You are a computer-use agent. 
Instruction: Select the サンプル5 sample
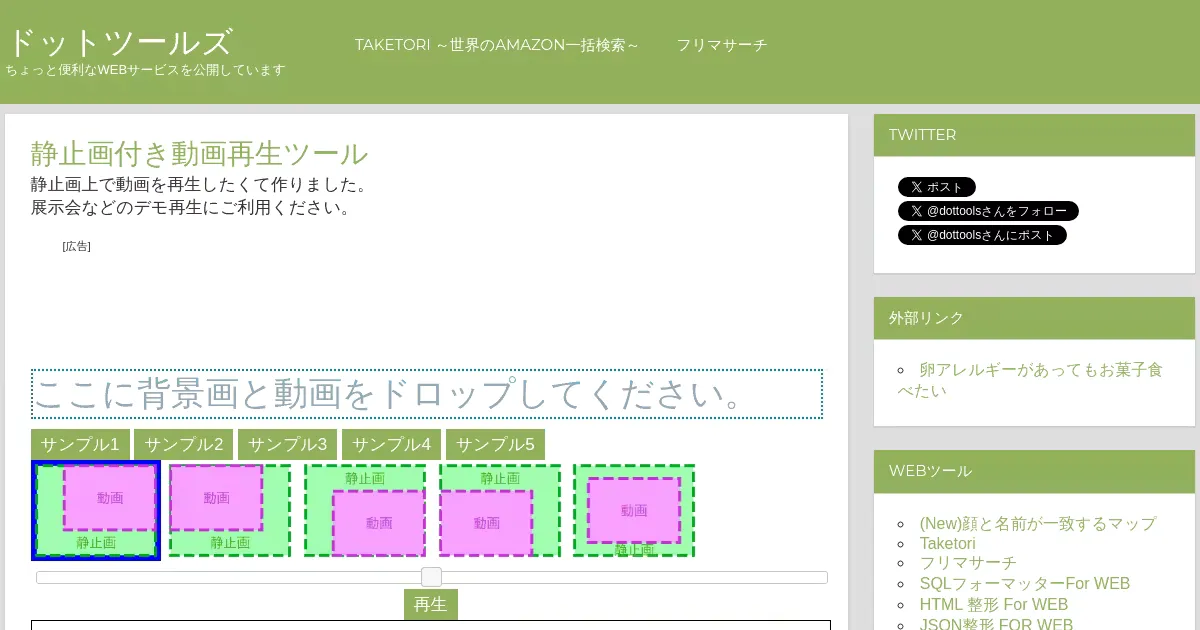495,445
